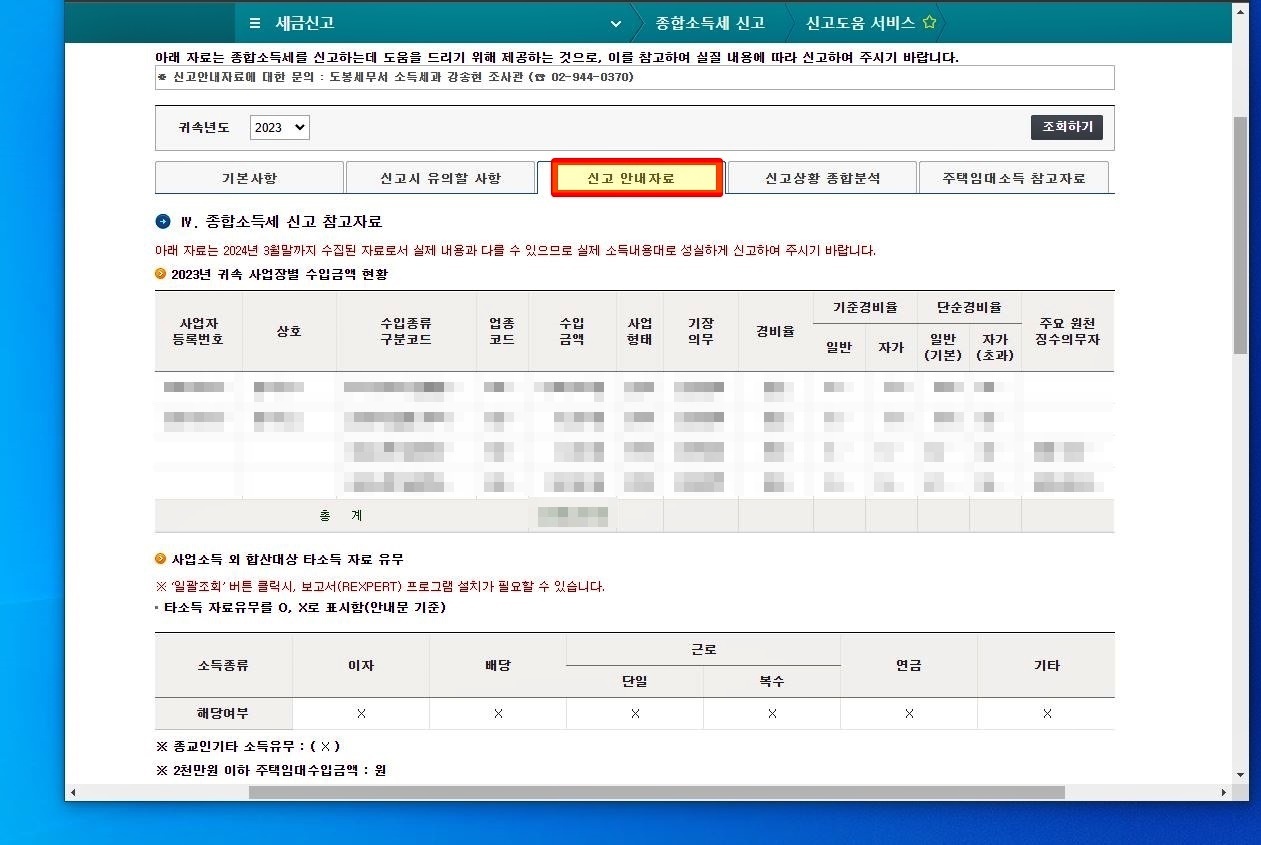Open the 주택임대소득 참고자료 tab
The image size is (1261, 845).
(x=1014, y=178)
